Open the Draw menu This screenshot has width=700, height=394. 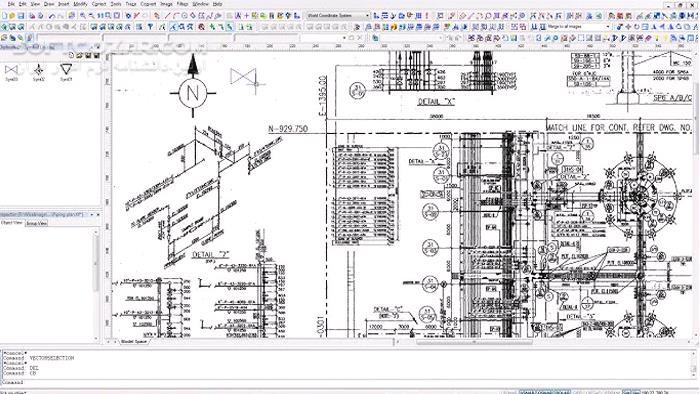pyautogui.click(x=49, y=4)
